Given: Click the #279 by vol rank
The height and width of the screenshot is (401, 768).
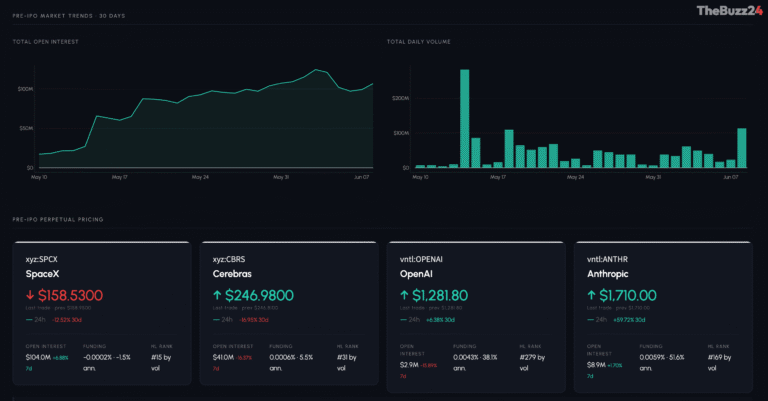Looking at the screenshot, I should click(x=532, y=362).
